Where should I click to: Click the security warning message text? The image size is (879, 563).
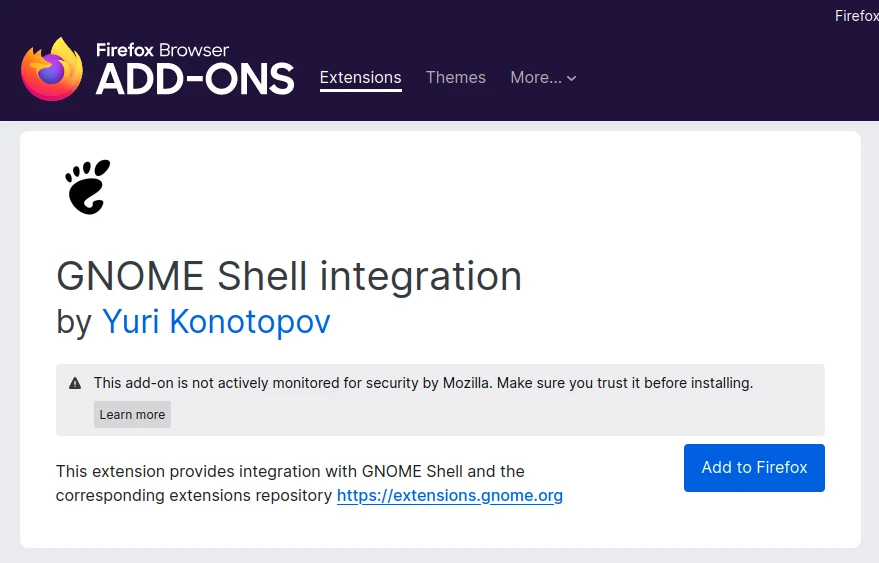[423, 383]
